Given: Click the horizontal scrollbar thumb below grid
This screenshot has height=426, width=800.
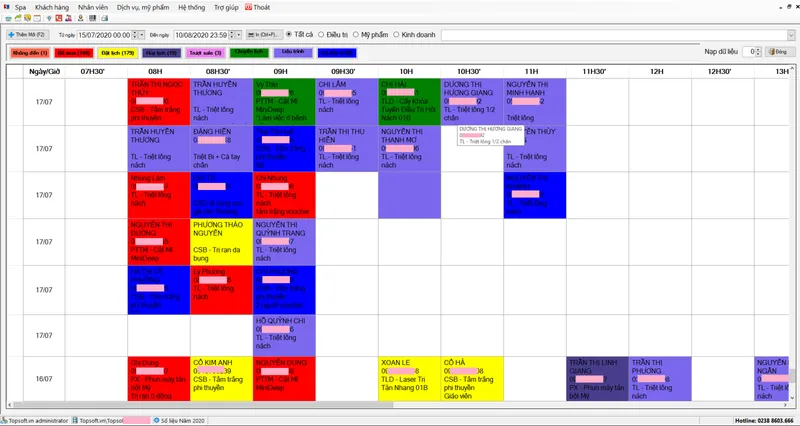Looking at the screenshot, I should 203,405.
